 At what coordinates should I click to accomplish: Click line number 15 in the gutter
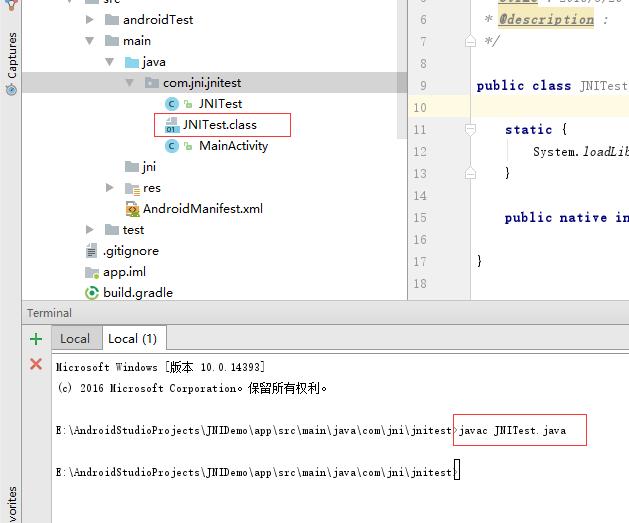click(420, 218)
